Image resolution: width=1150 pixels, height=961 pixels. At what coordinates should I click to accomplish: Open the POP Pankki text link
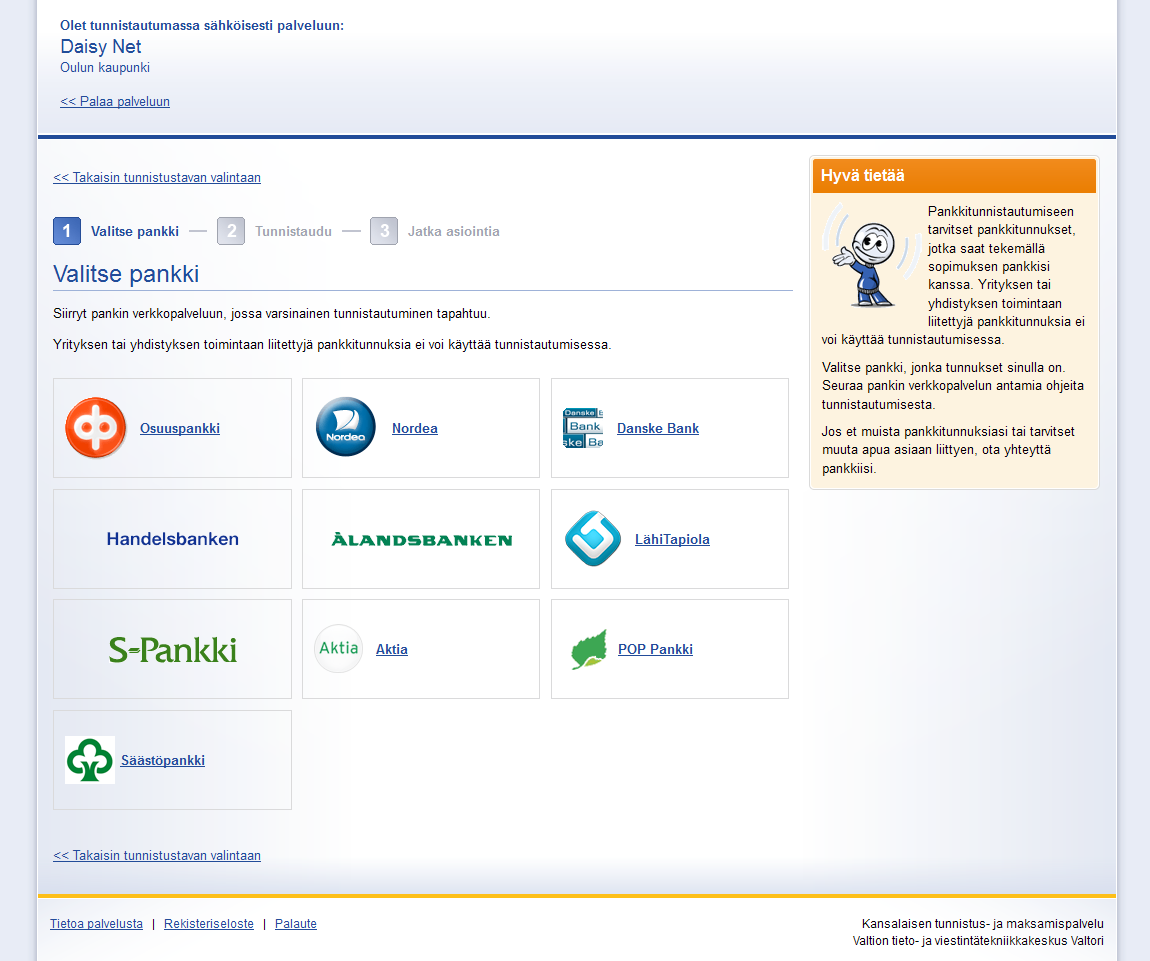click(x=655, y=649)
